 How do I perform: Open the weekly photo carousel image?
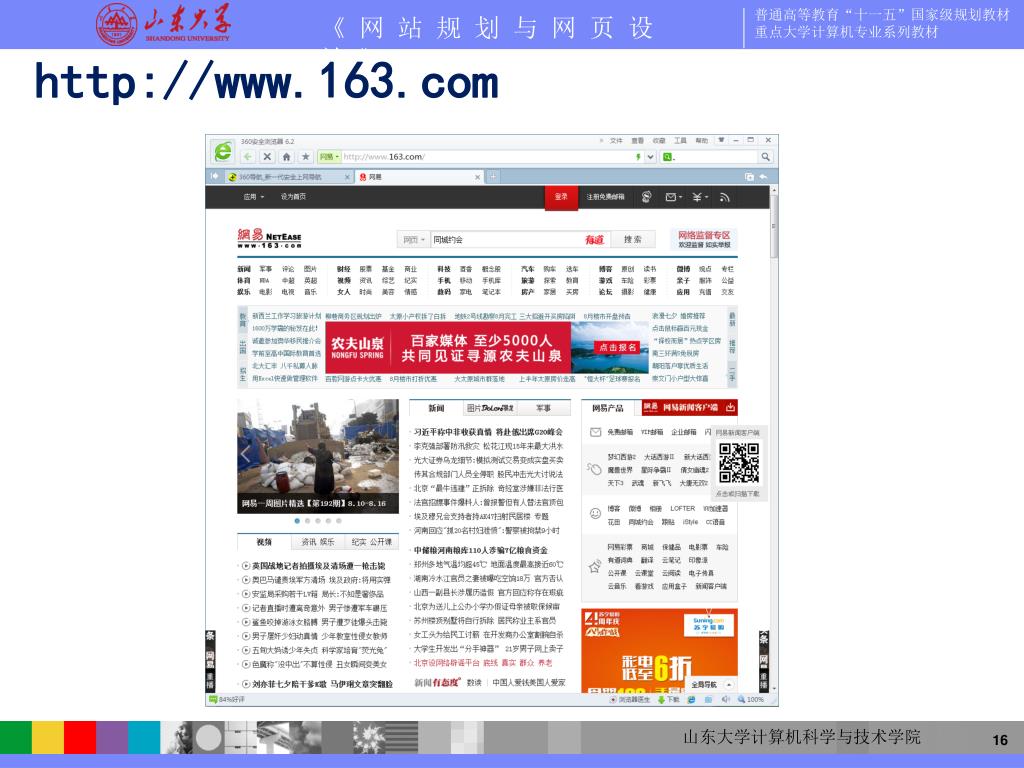point(317,456)
